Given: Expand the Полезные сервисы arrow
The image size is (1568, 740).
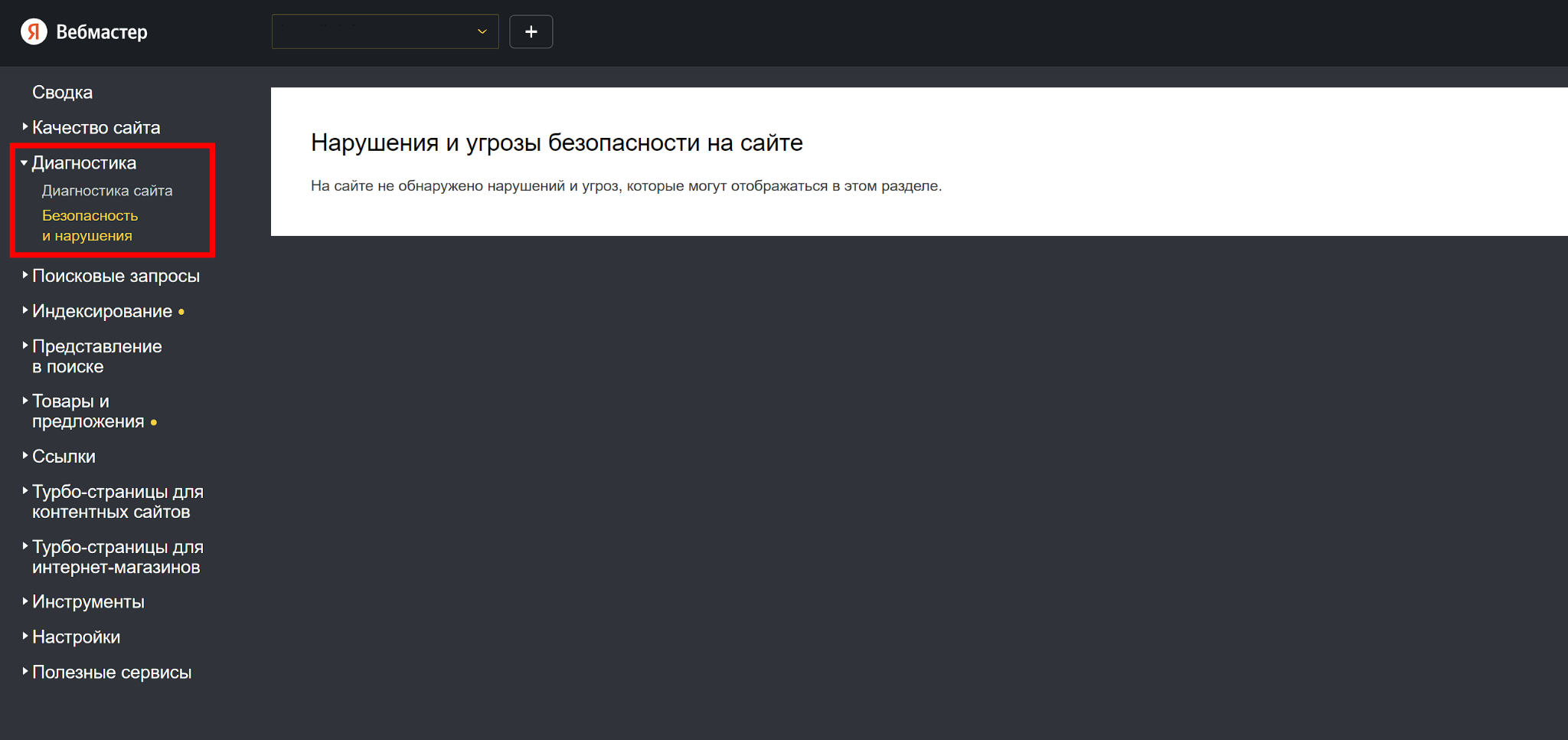Looking at the screenshot, I should (25, 671).
